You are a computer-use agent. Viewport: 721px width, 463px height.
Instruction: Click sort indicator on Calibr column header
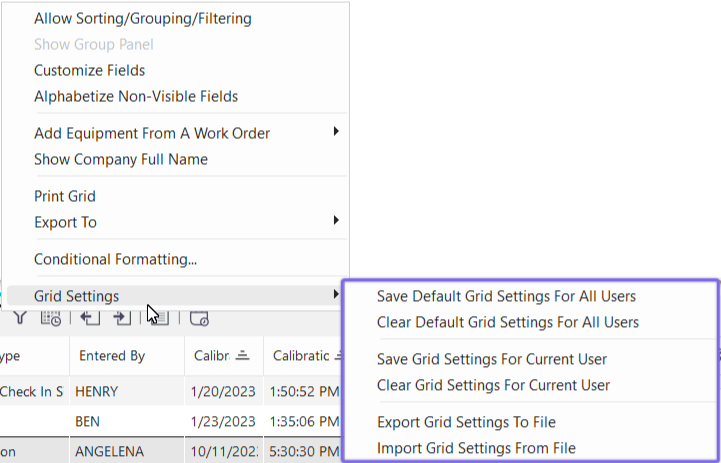[x=243, y=356]
